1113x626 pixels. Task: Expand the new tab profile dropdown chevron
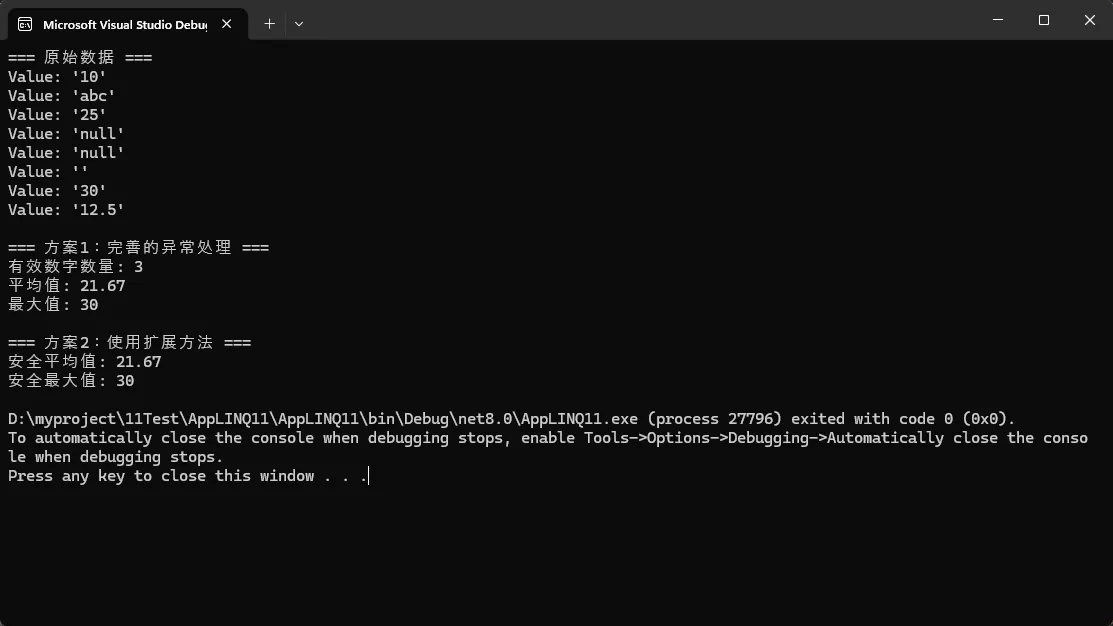299,23
